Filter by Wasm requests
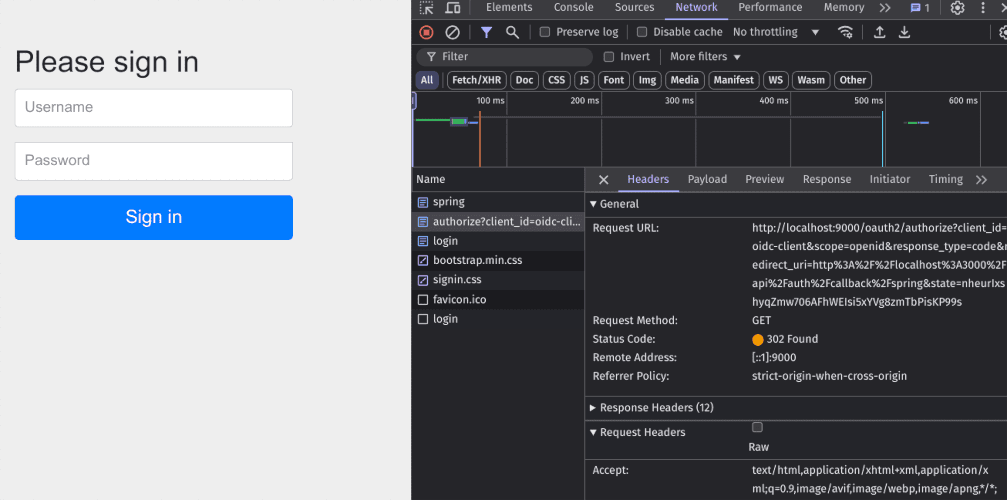Viewport: 1007px width, 500px height. (x=811, y=80)
